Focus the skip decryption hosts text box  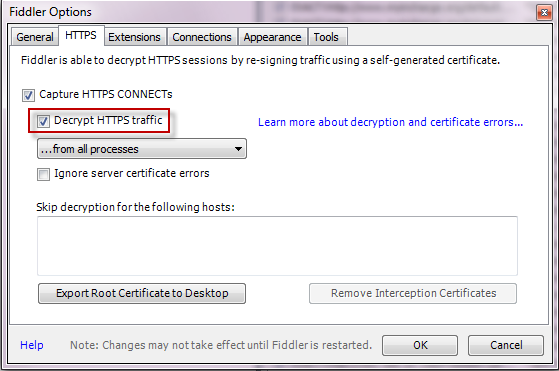click(277, 246)
